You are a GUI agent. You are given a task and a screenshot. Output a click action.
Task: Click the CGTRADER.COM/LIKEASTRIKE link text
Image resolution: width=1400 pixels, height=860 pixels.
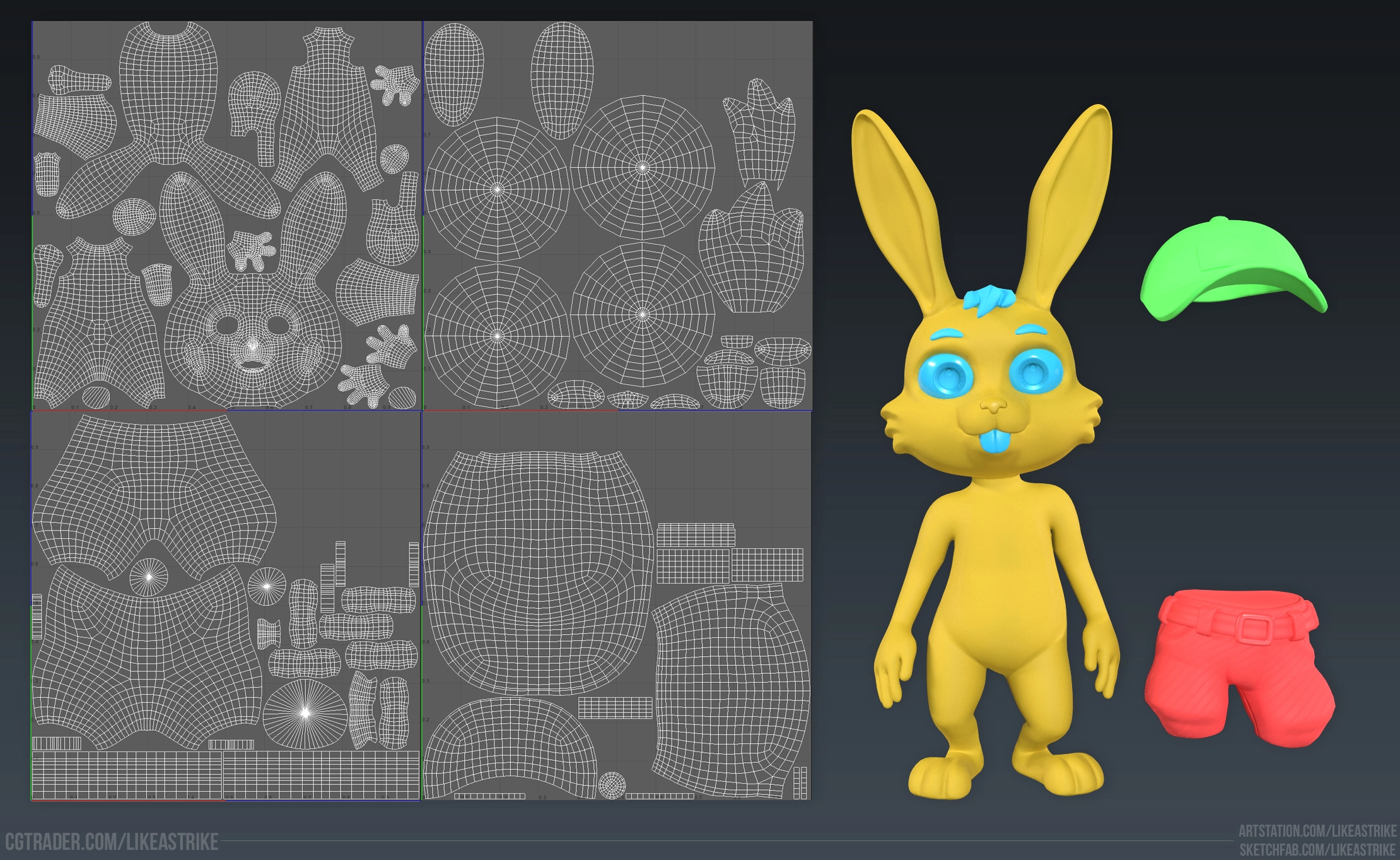click(112, 842)
